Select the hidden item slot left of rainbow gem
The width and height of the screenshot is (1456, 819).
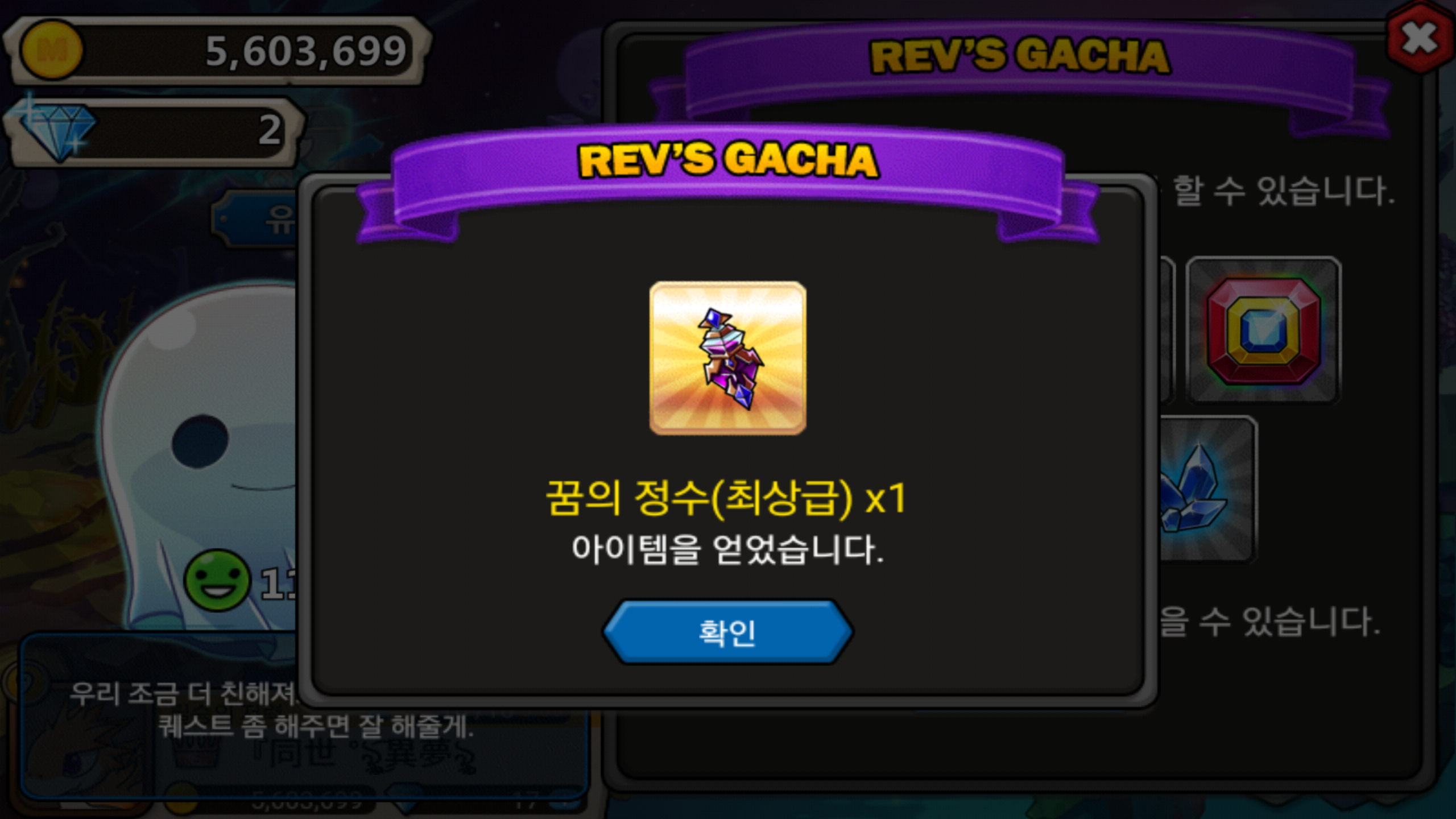pos(1167,330)
